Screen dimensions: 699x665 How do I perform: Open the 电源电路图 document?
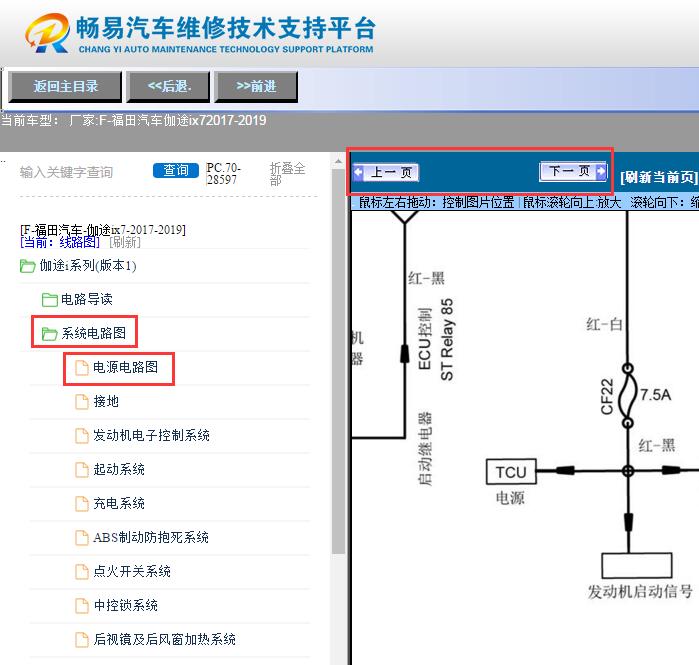pyautogui.click(x=125, y=367)
